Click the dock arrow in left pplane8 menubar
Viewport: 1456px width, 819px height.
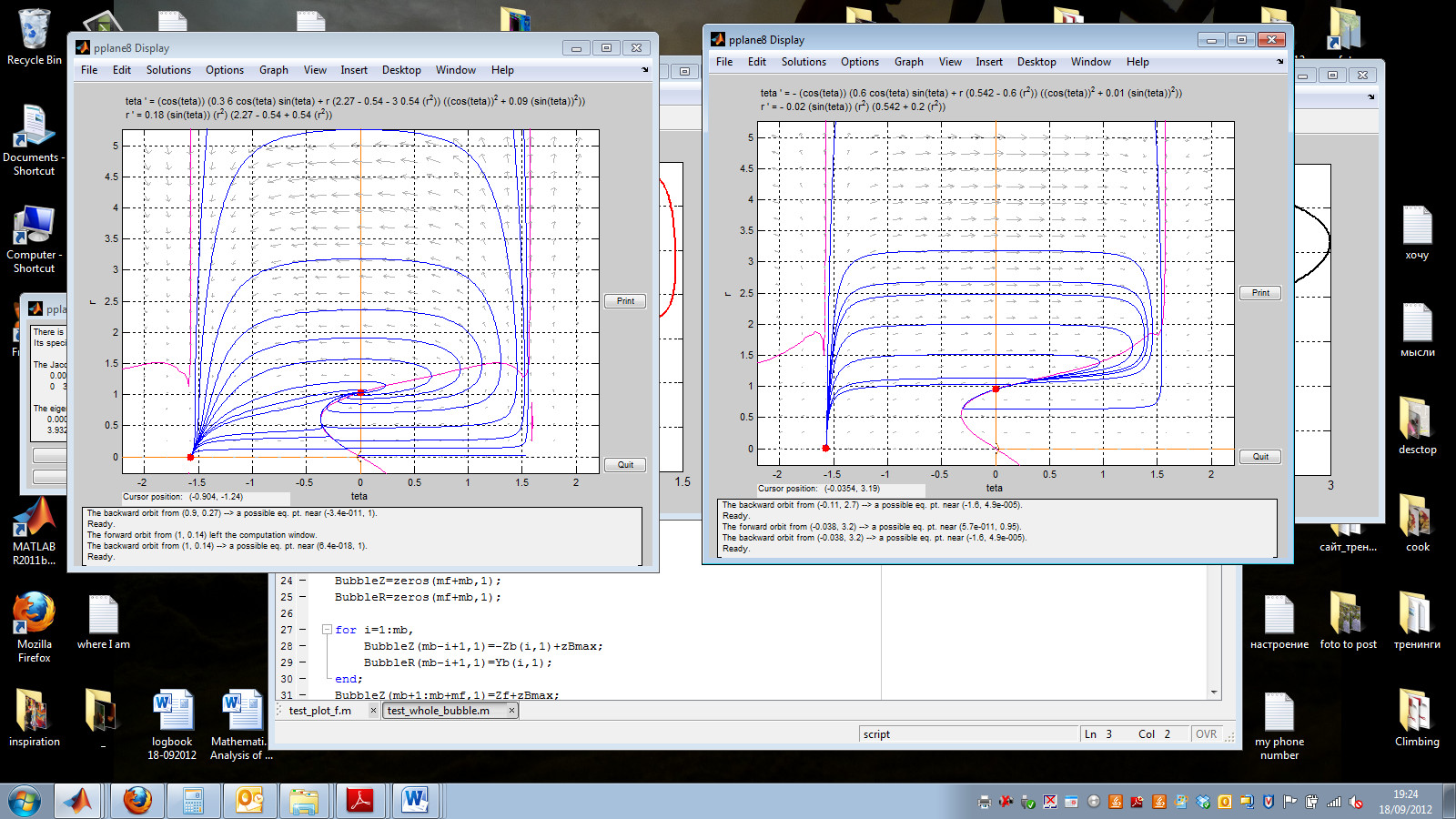[645, 70]
